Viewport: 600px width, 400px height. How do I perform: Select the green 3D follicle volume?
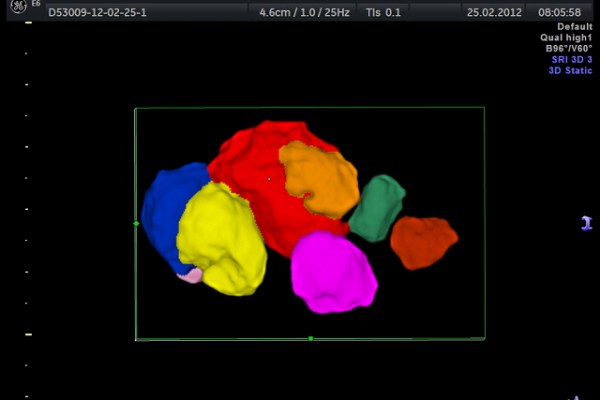(x=377, y=208)
